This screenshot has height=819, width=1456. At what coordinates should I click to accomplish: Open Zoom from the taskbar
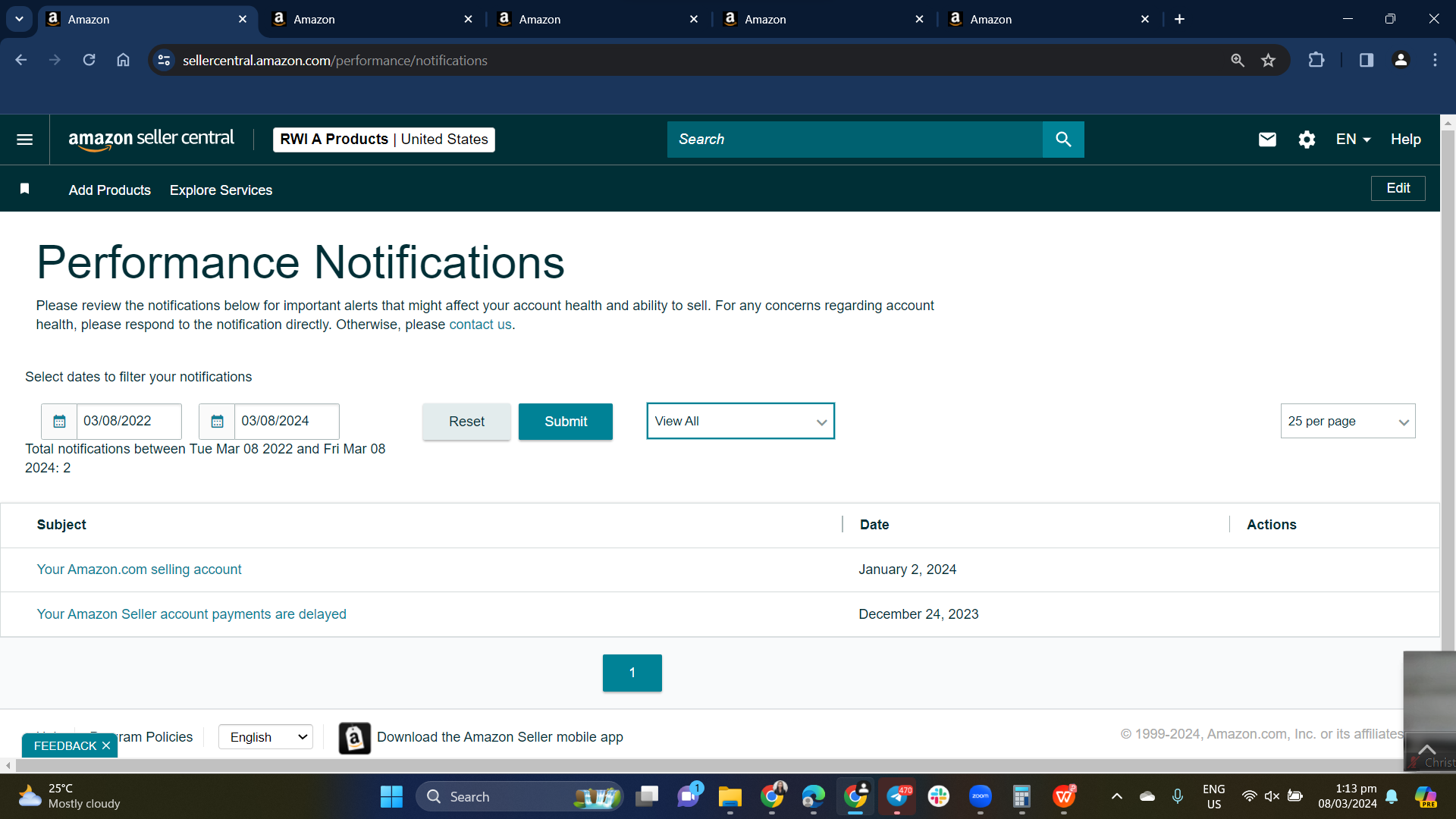(980, 796)
